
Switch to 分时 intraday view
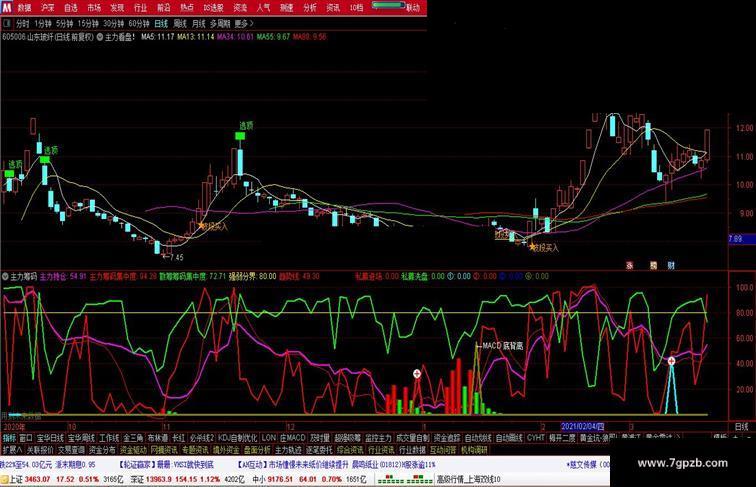[x=23, y=23]
